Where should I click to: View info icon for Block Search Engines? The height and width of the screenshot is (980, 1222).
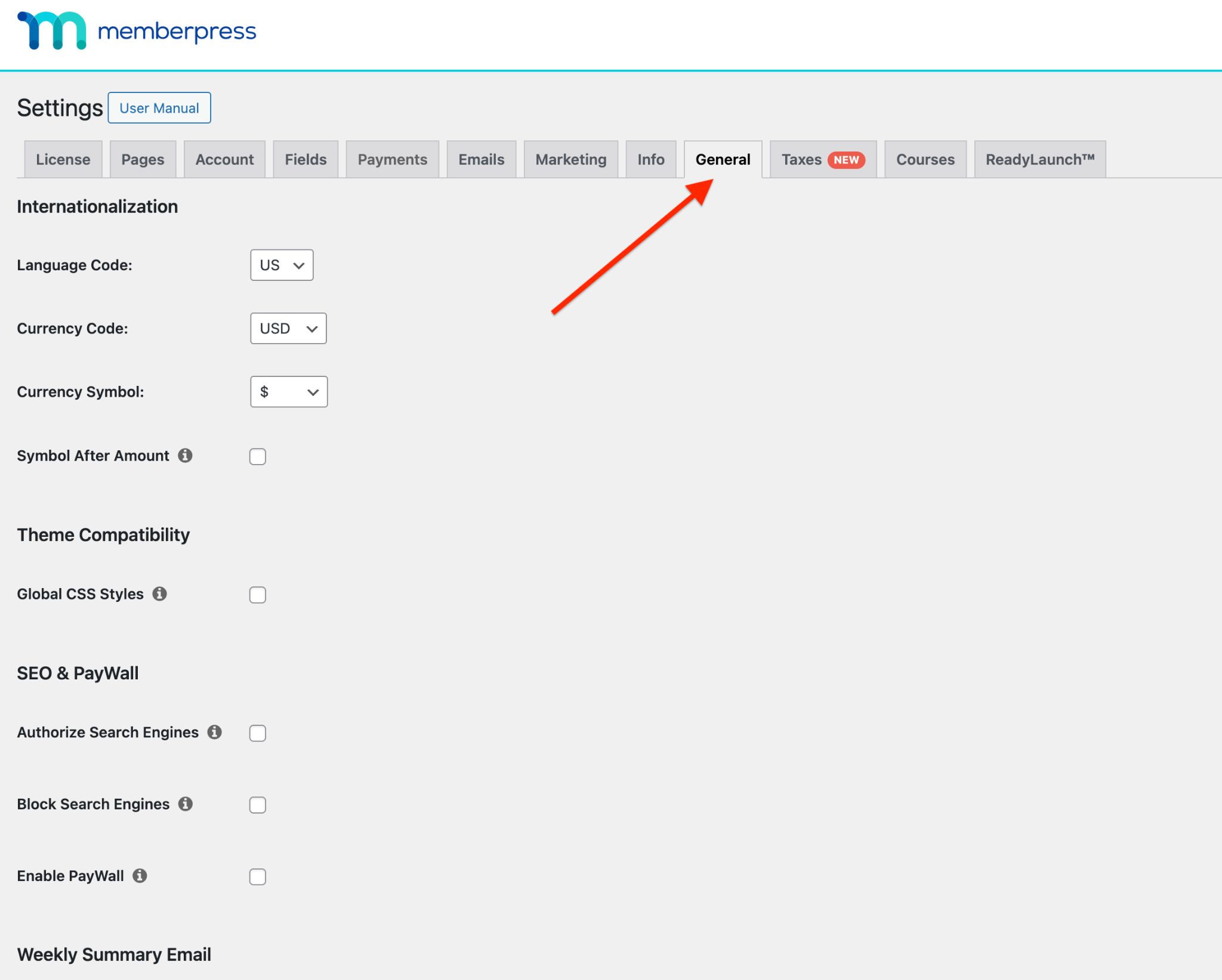[186, 804]
